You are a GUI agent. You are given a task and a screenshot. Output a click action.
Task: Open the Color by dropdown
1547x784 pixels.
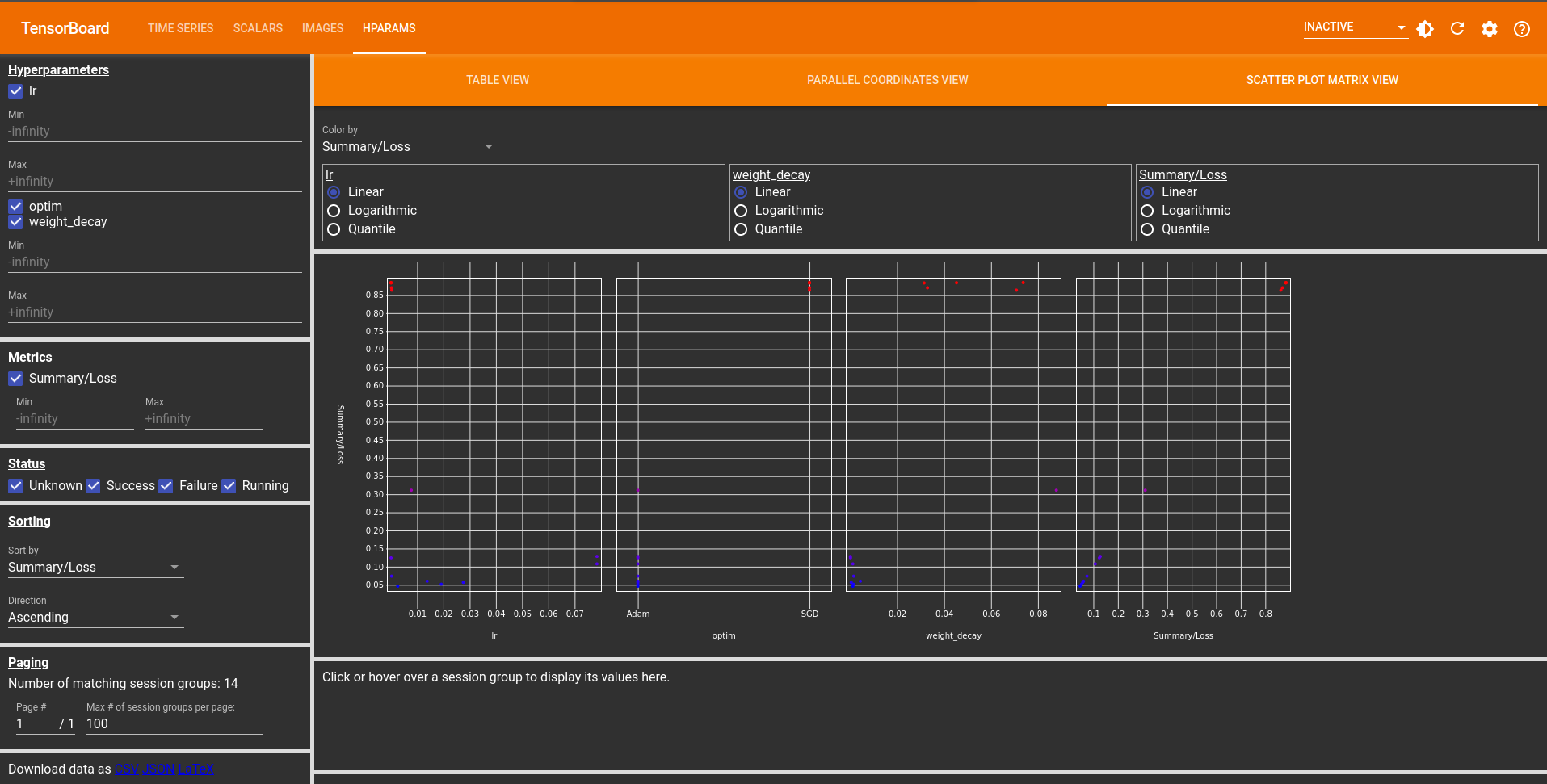[x=410, y=147]
